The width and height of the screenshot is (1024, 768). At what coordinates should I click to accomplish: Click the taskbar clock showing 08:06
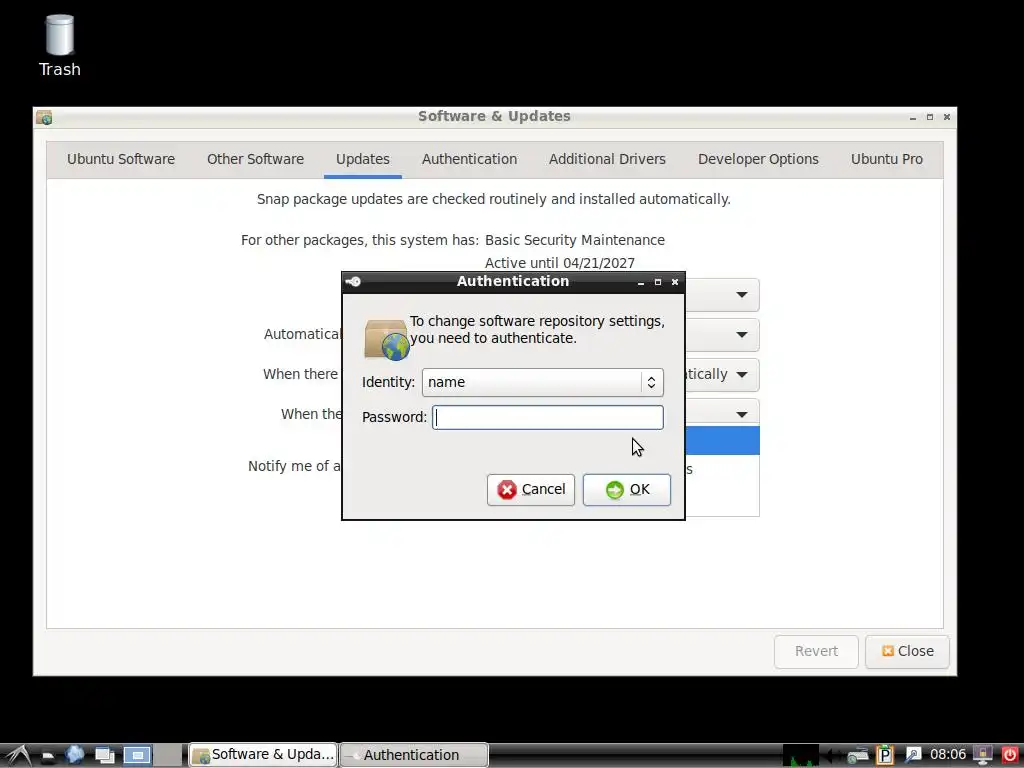(x=948, y=755)
